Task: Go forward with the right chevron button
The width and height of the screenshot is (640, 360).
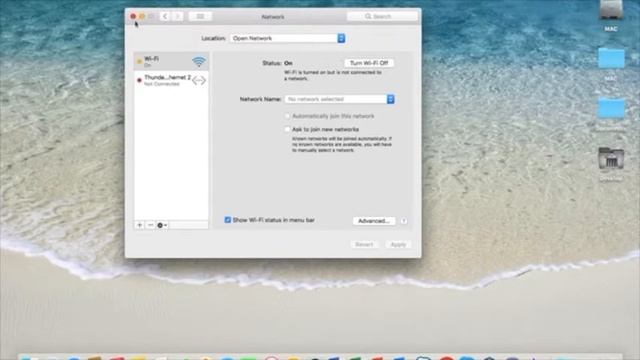Action: coord(178,16)
